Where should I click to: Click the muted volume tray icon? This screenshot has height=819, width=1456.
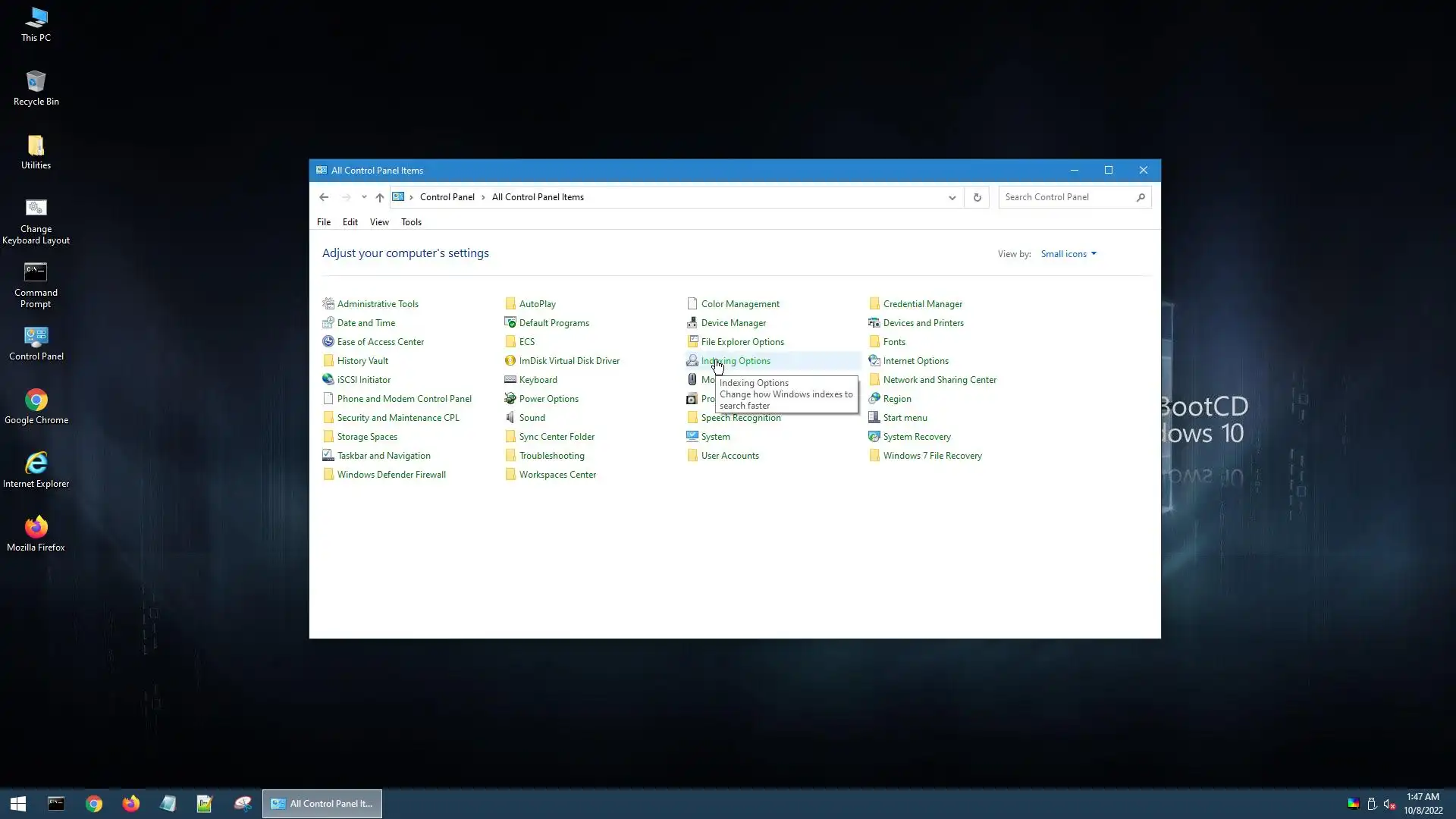1389,804
